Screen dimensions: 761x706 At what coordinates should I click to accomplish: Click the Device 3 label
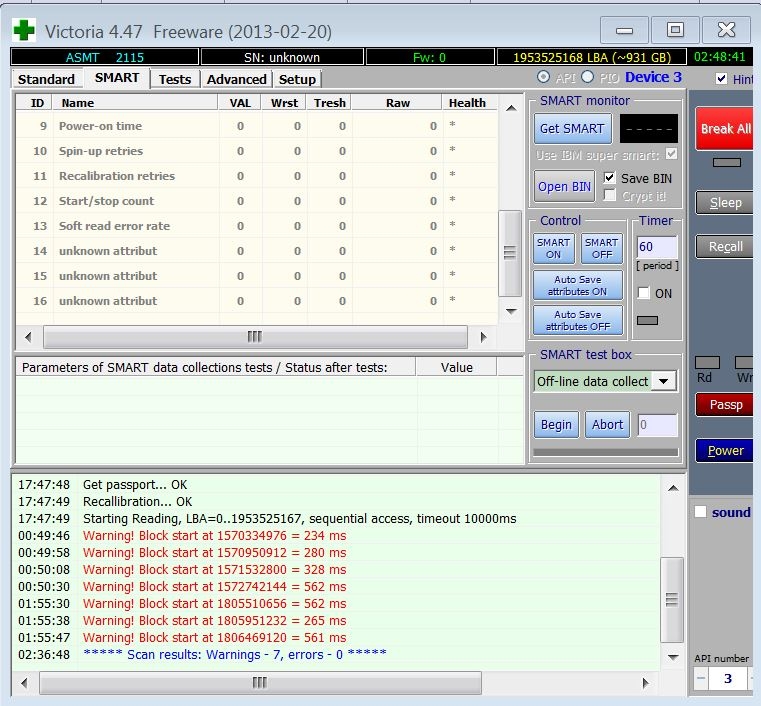653,77
